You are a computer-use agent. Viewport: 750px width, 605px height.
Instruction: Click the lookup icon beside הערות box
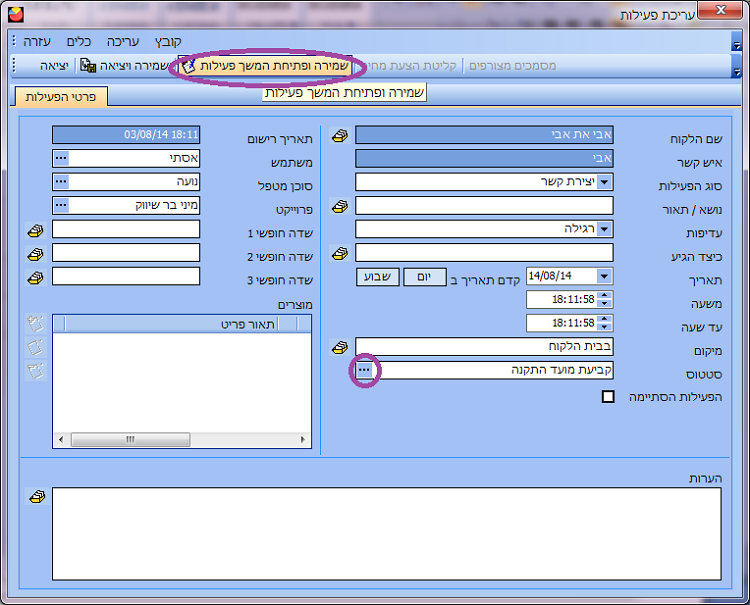tap(37, 497)
